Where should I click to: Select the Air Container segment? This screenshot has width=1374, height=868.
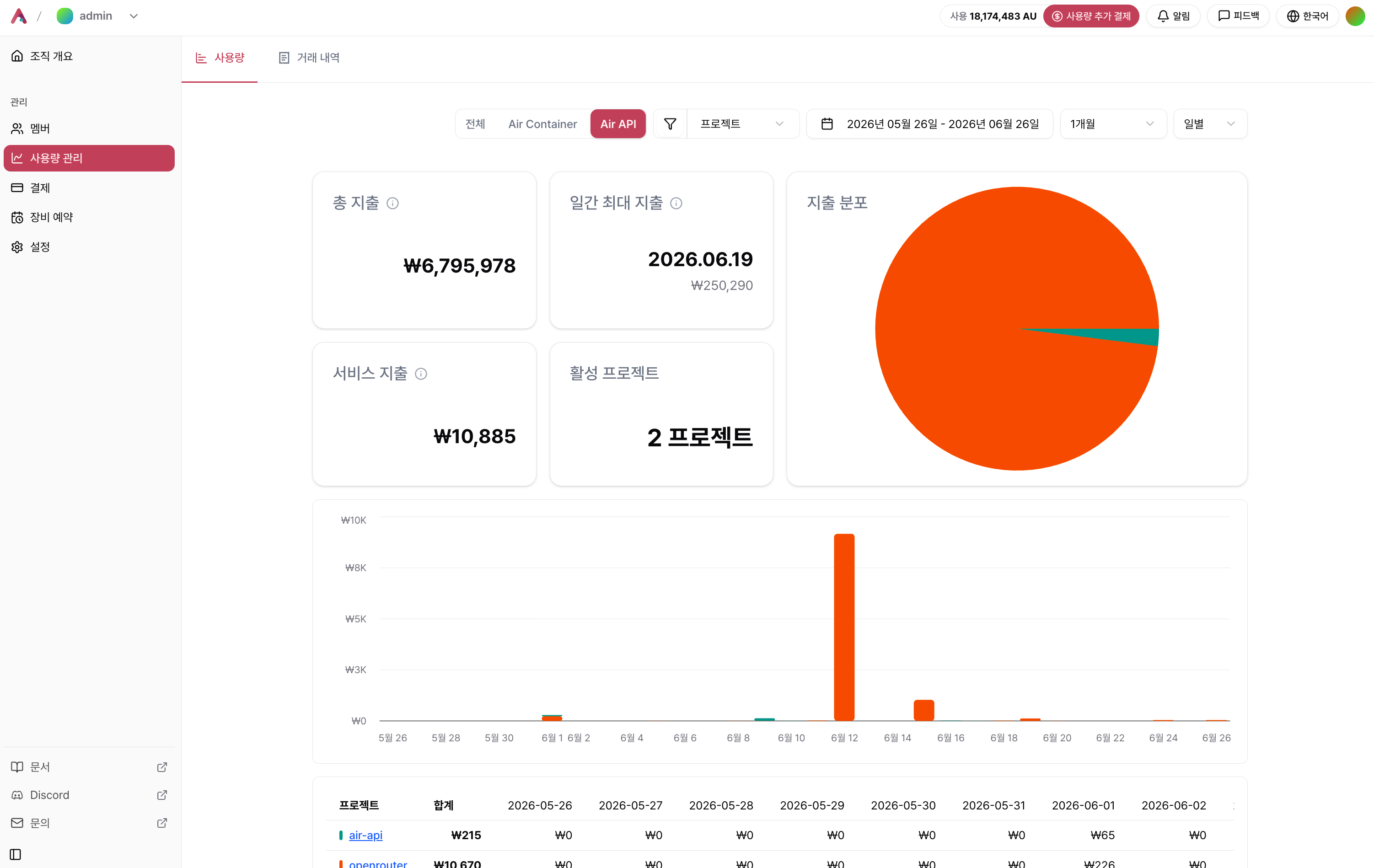tap(542, 124)
